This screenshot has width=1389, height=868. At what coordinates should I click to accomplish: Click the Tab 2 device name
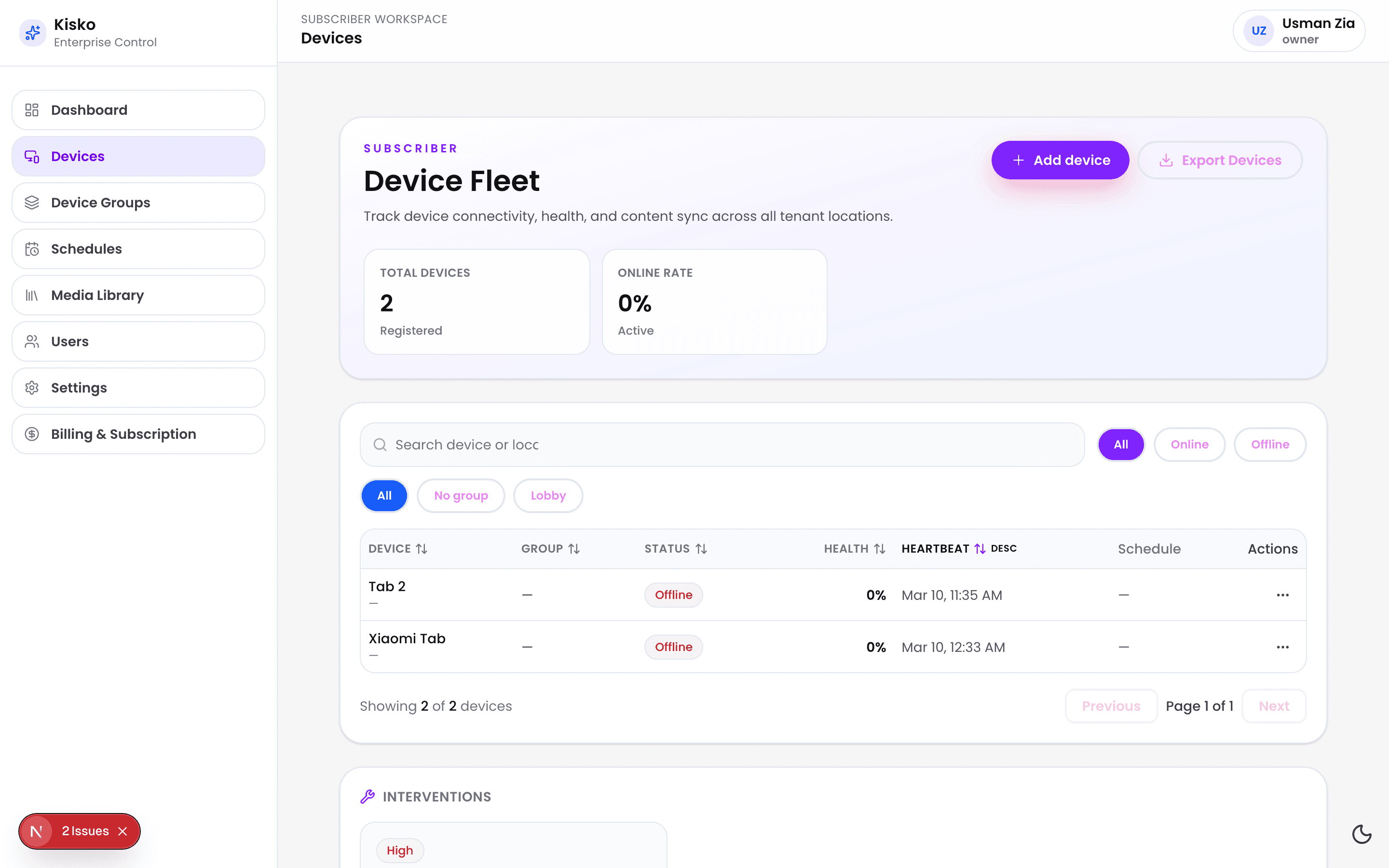387,586
